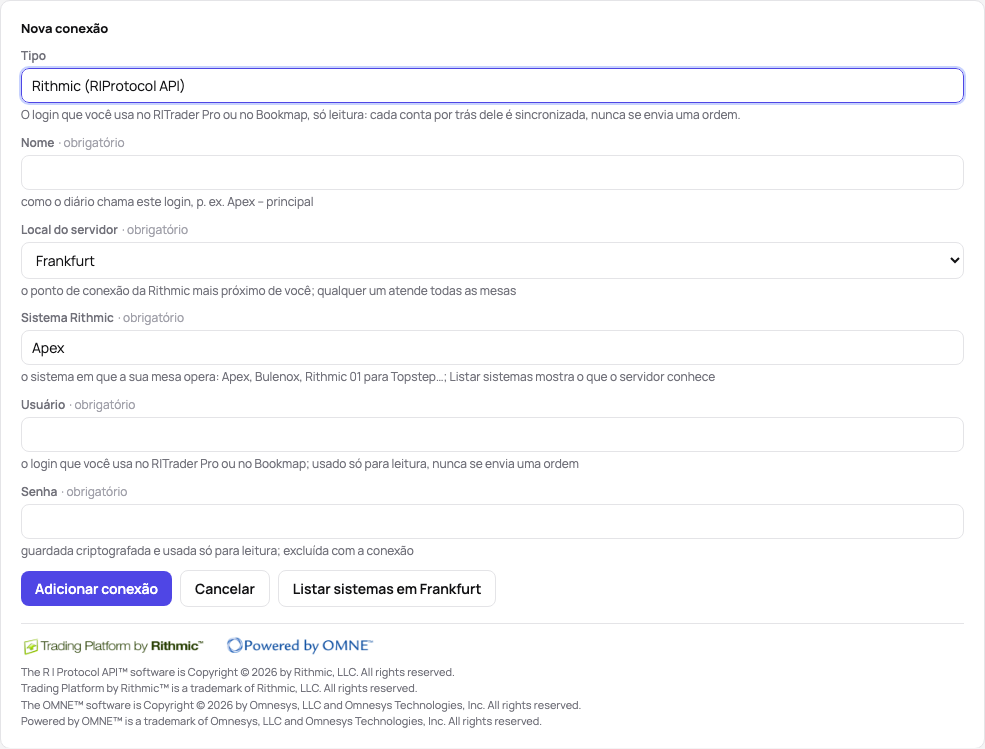
Task: Click the Senha label text
Action: click(x=39, y=492)
